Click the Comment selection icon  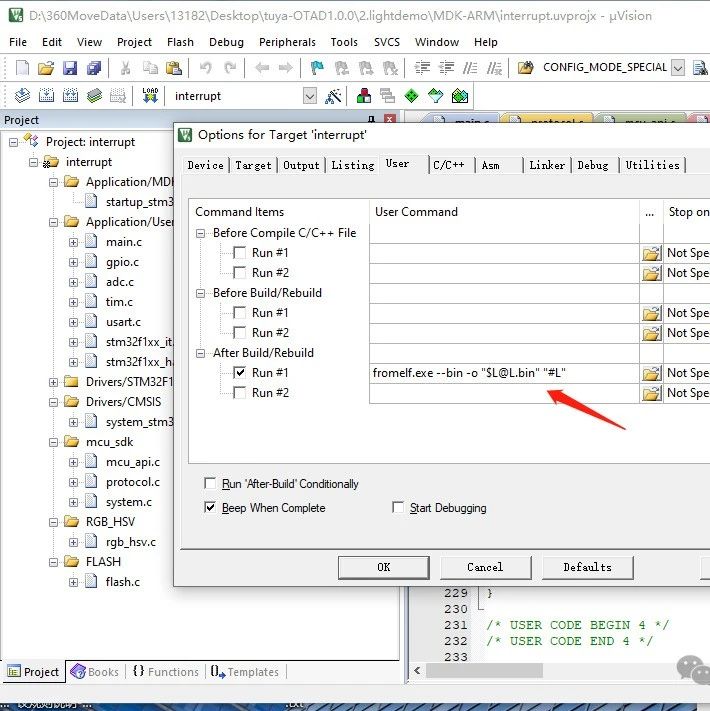470,68
